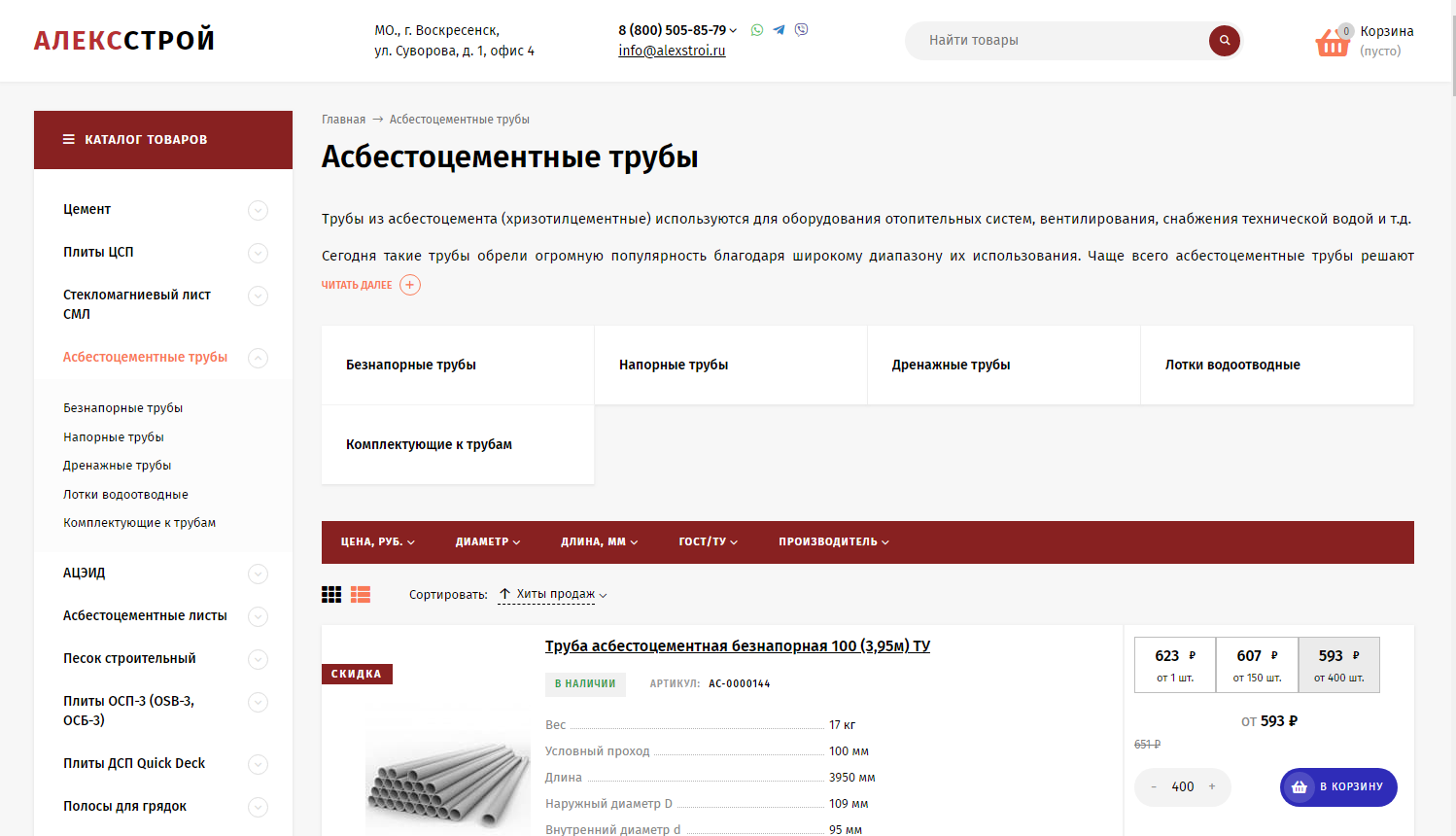Open ДИАМЕТР filter dropdown
1456x836 pixels.
click(x=488, y=542)
